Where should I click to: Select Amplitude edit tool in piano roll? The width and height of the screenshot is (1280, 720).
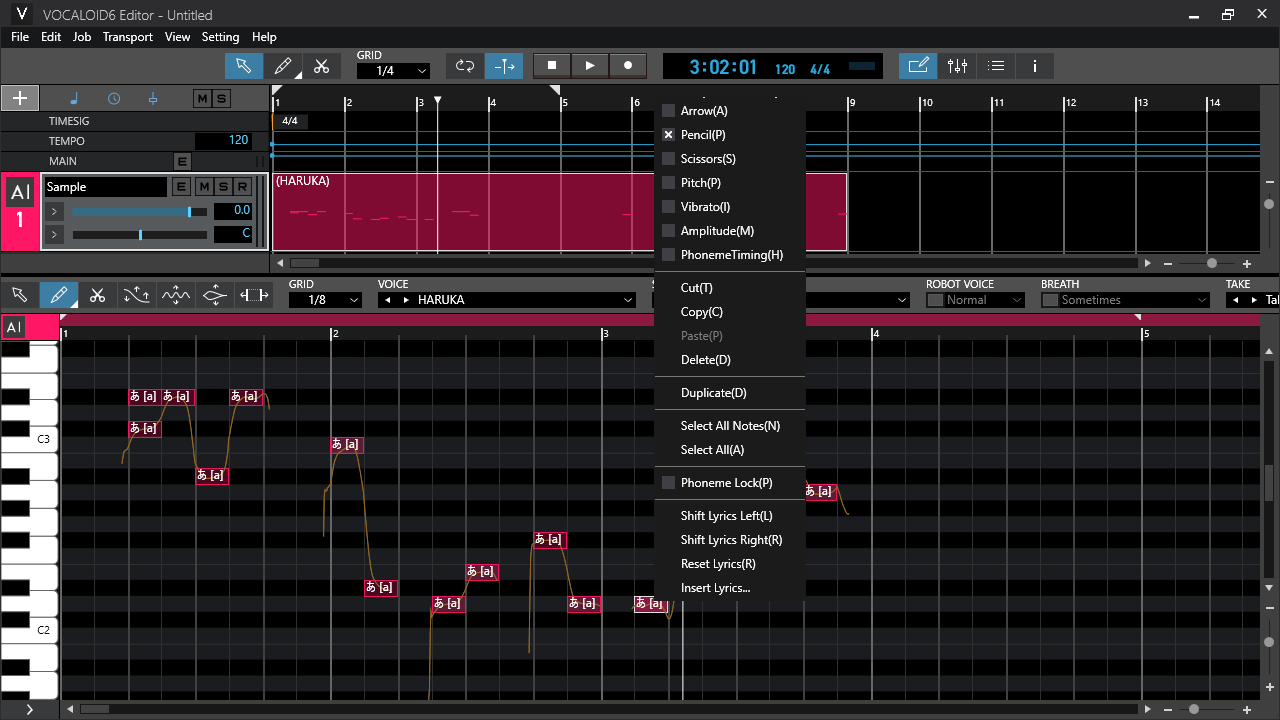(x=214, y=295)
